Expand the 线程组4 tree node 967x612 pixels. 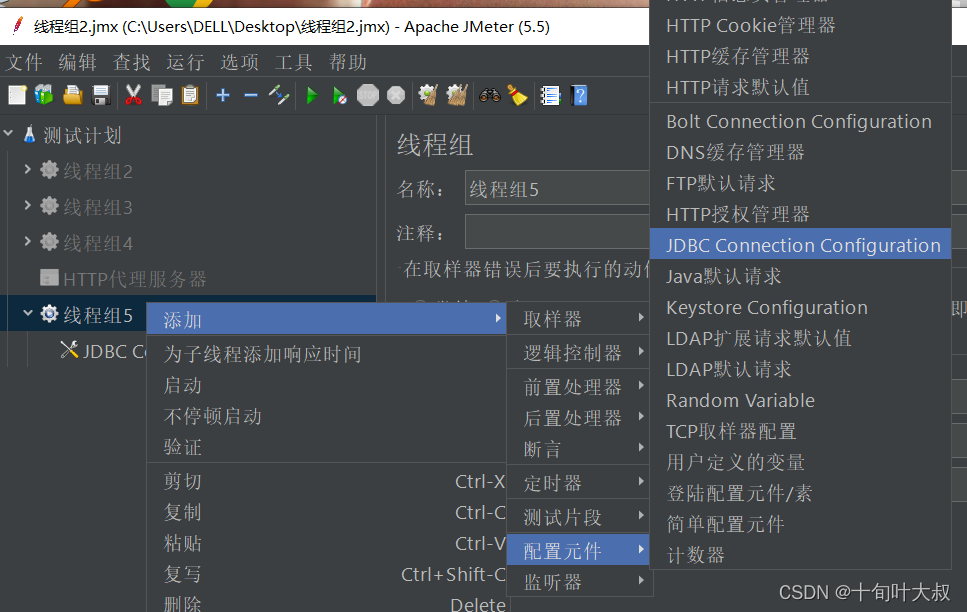(27, 241)
